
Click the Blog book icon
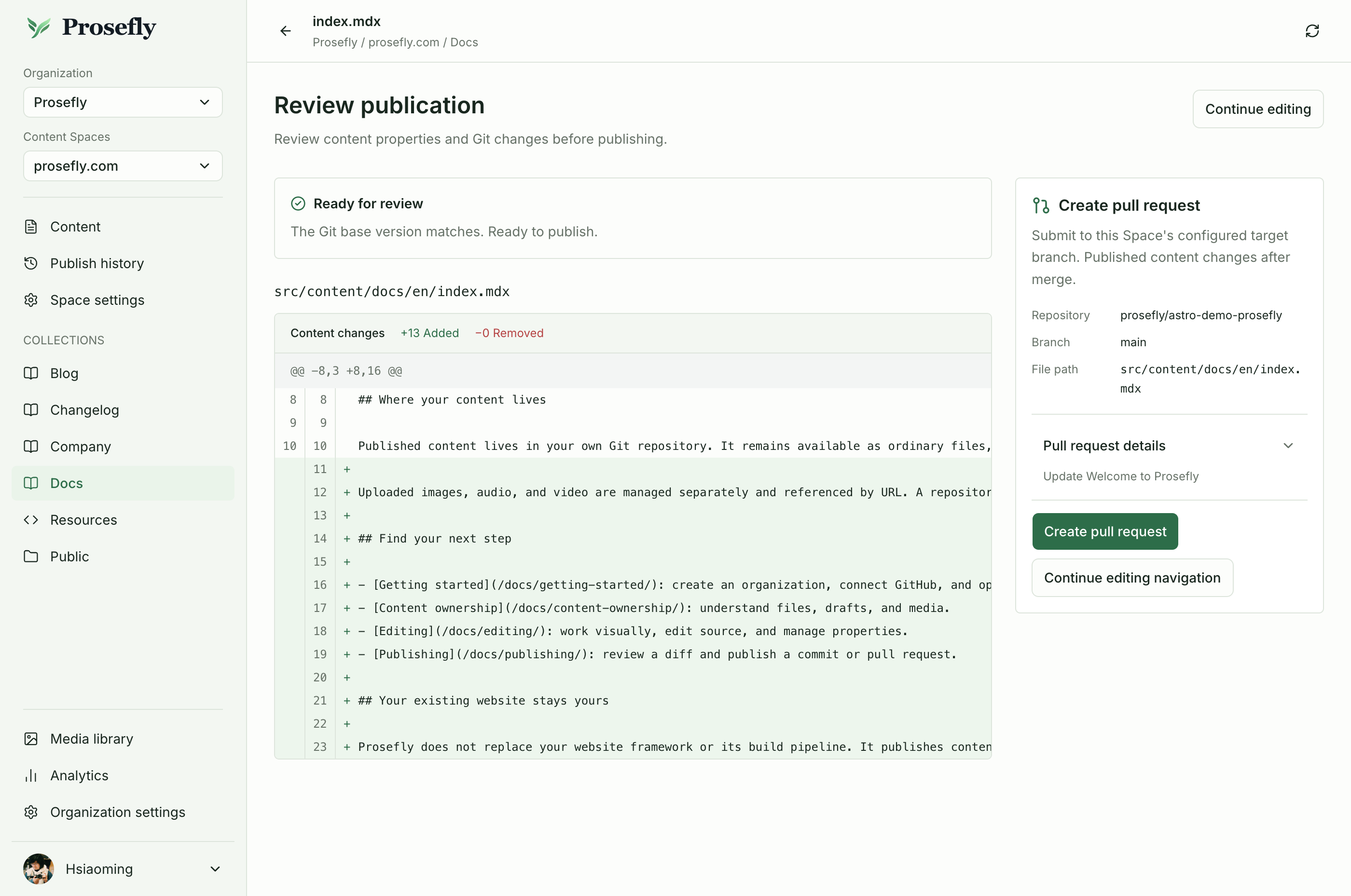pos(31,373)
